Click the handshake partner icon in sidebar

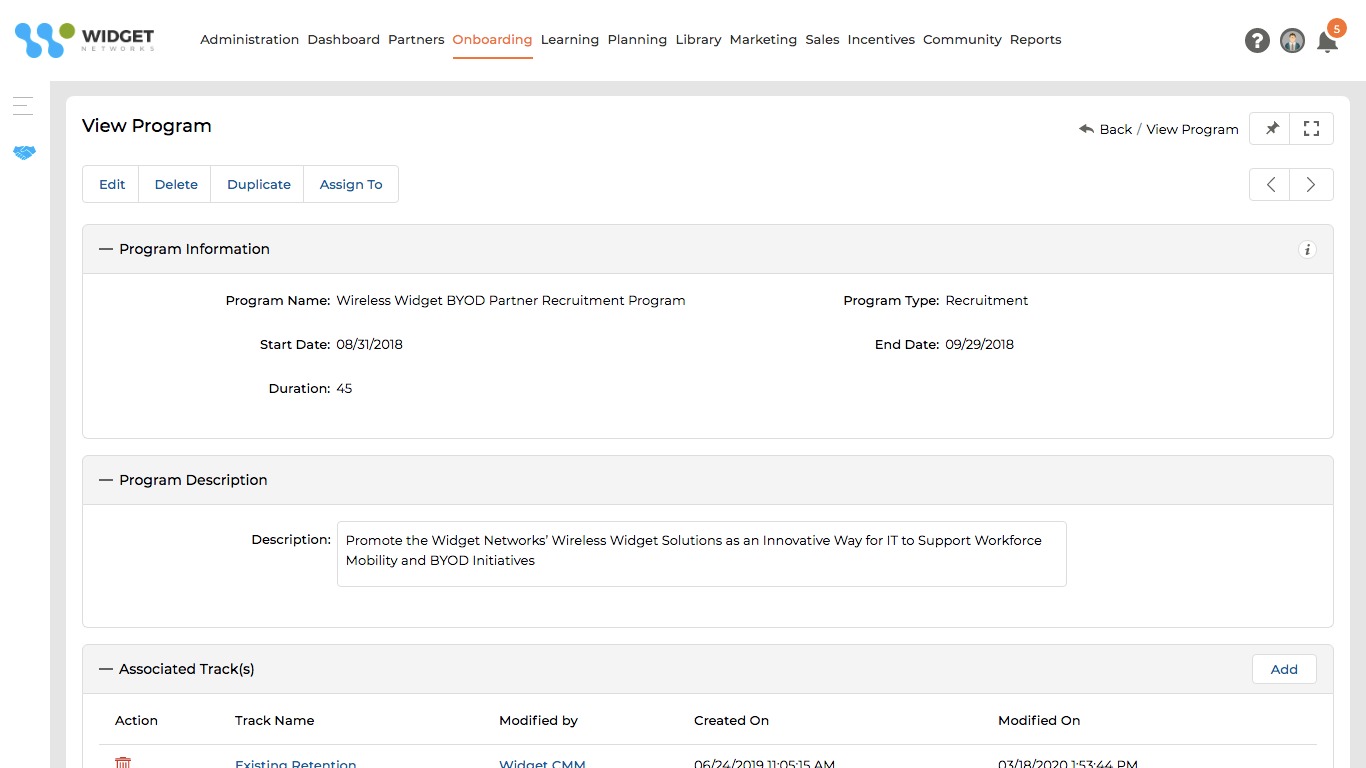pyautogui.click(x=24, y=153)
